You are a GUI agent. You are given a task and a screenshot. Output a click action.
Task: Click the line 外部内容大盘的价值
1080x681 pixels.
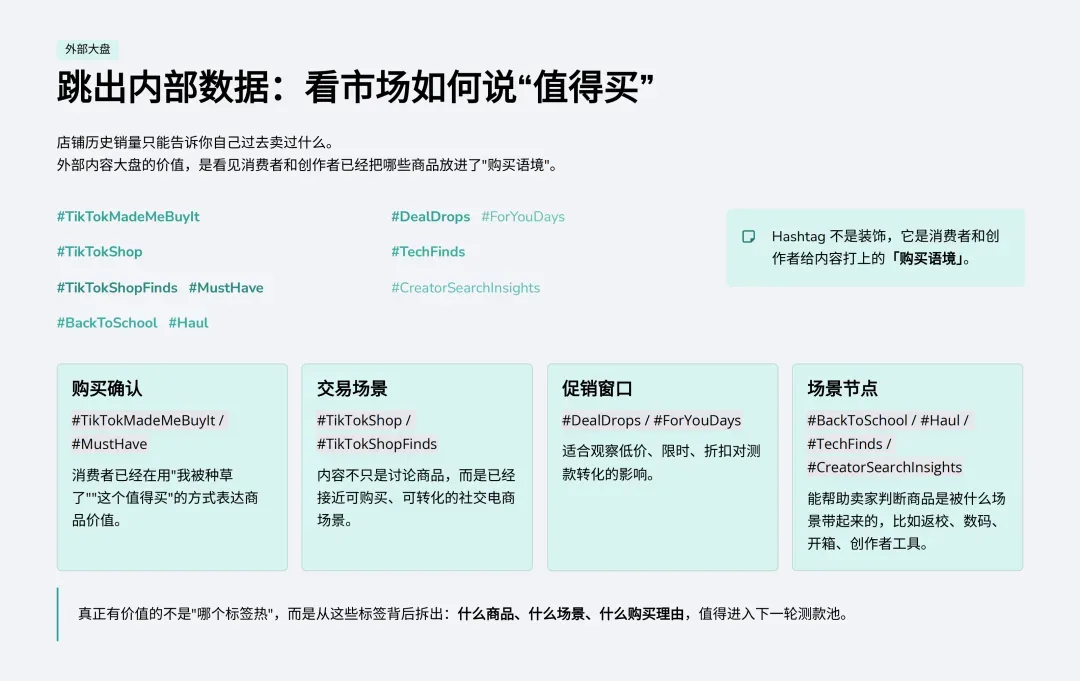click(x=307, y=165)
